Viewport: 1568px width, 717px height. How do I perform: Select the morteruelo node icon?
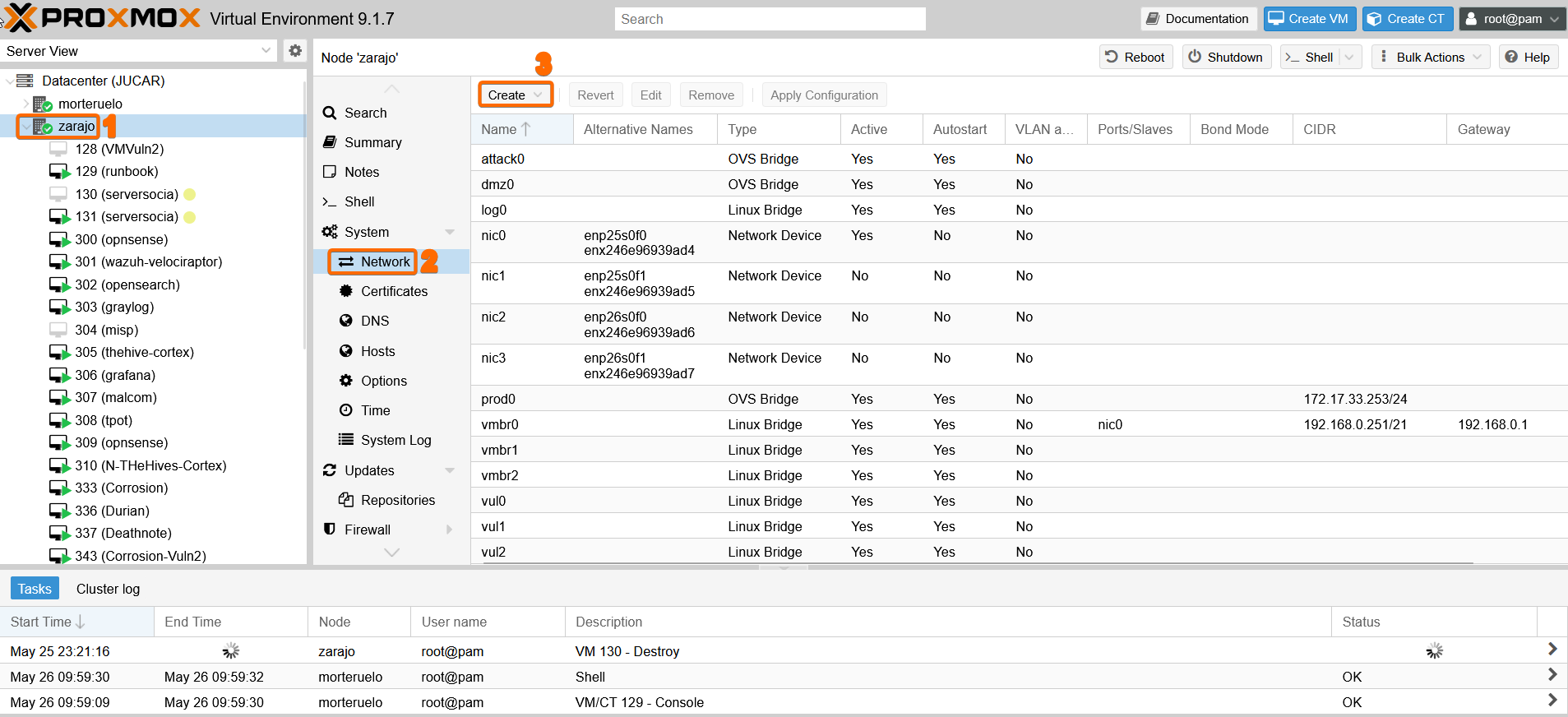[43, 104]
